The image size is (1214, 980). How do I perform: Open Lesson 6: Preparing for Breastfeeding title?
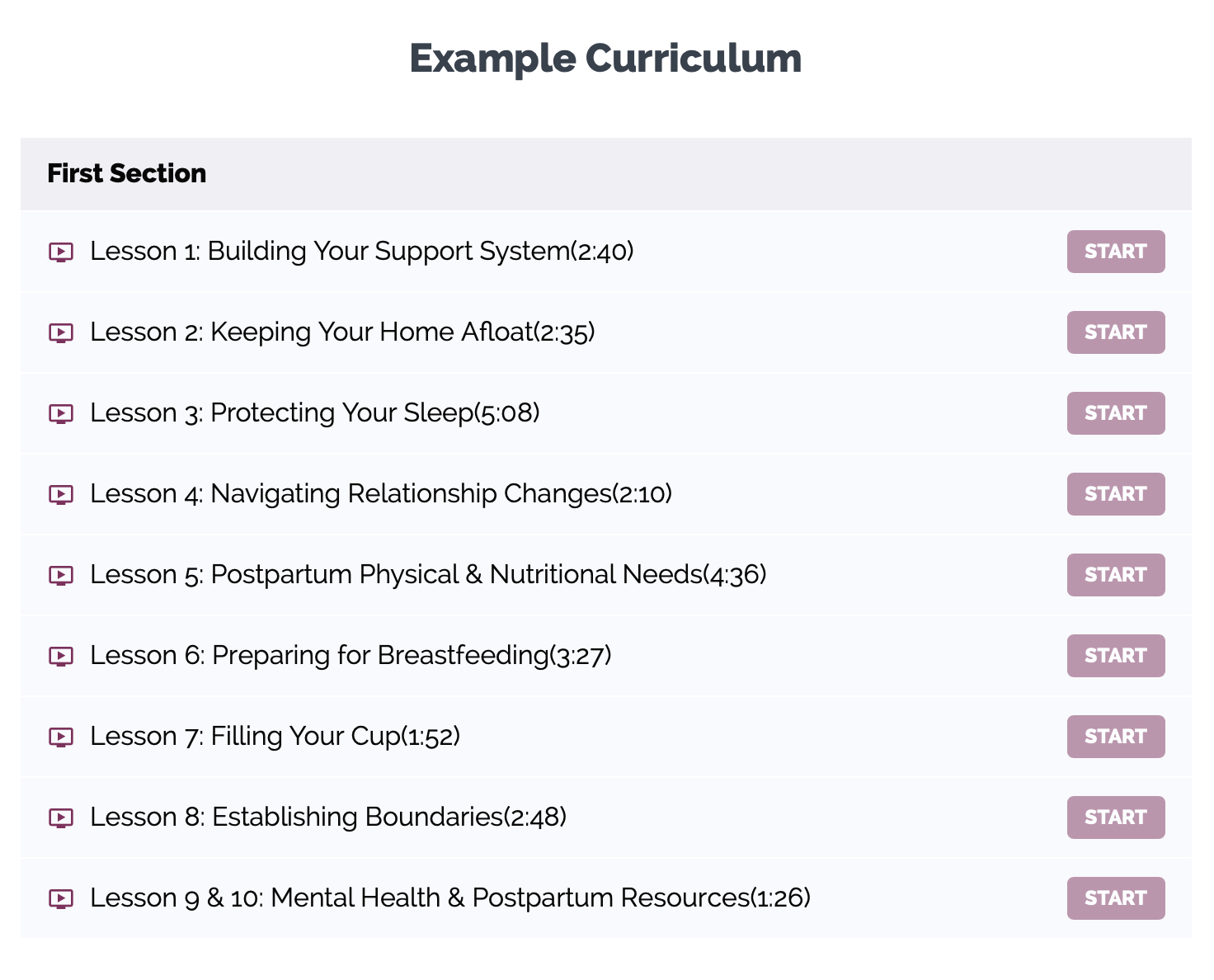point(351,656)
